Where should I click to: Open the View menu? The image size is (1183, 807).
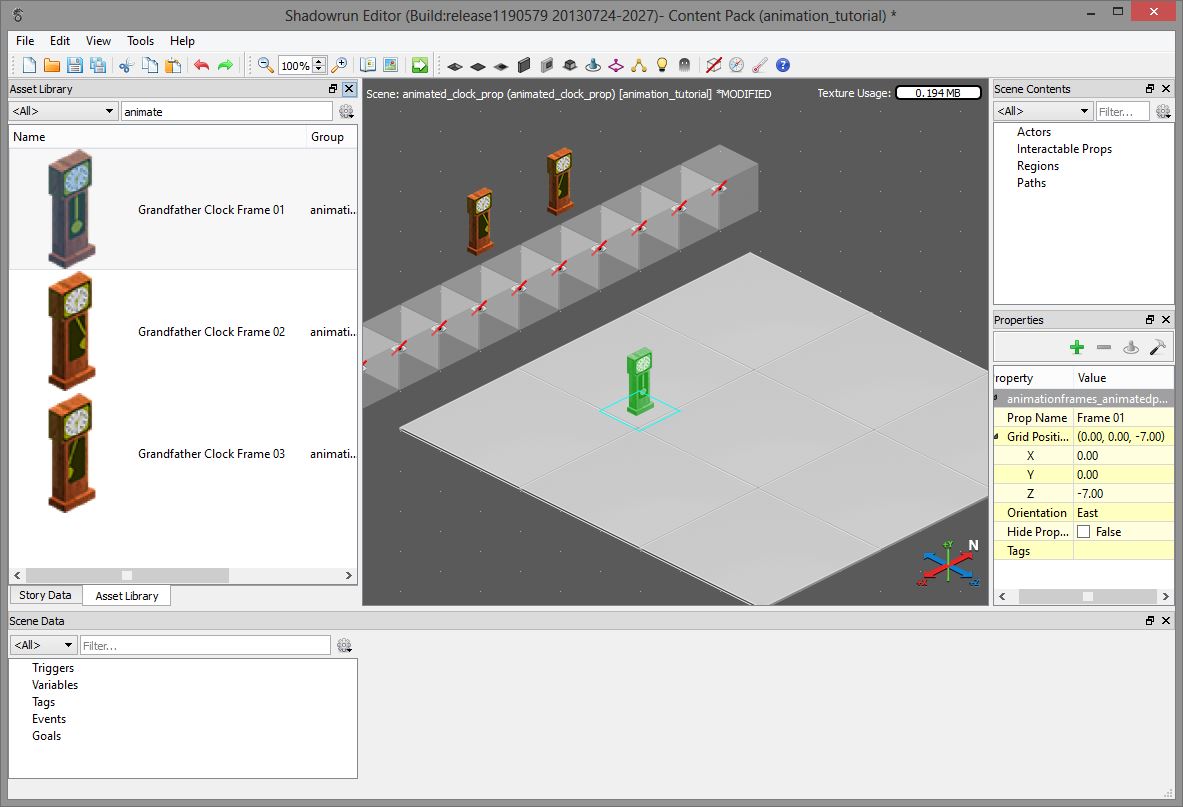click(x=98, y=41)
